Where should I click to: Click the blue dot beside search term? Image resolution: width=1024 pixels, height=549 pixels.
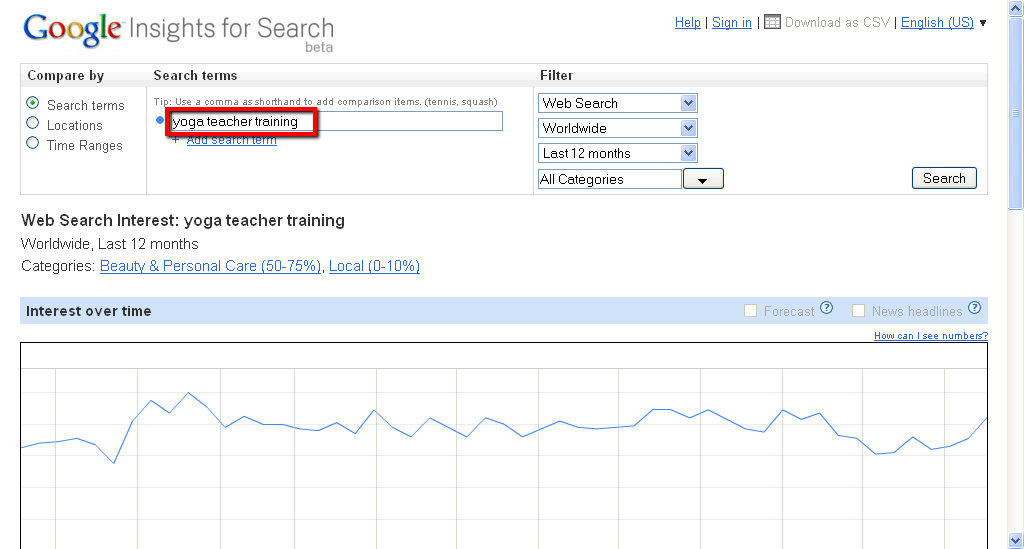coord(160,121)
